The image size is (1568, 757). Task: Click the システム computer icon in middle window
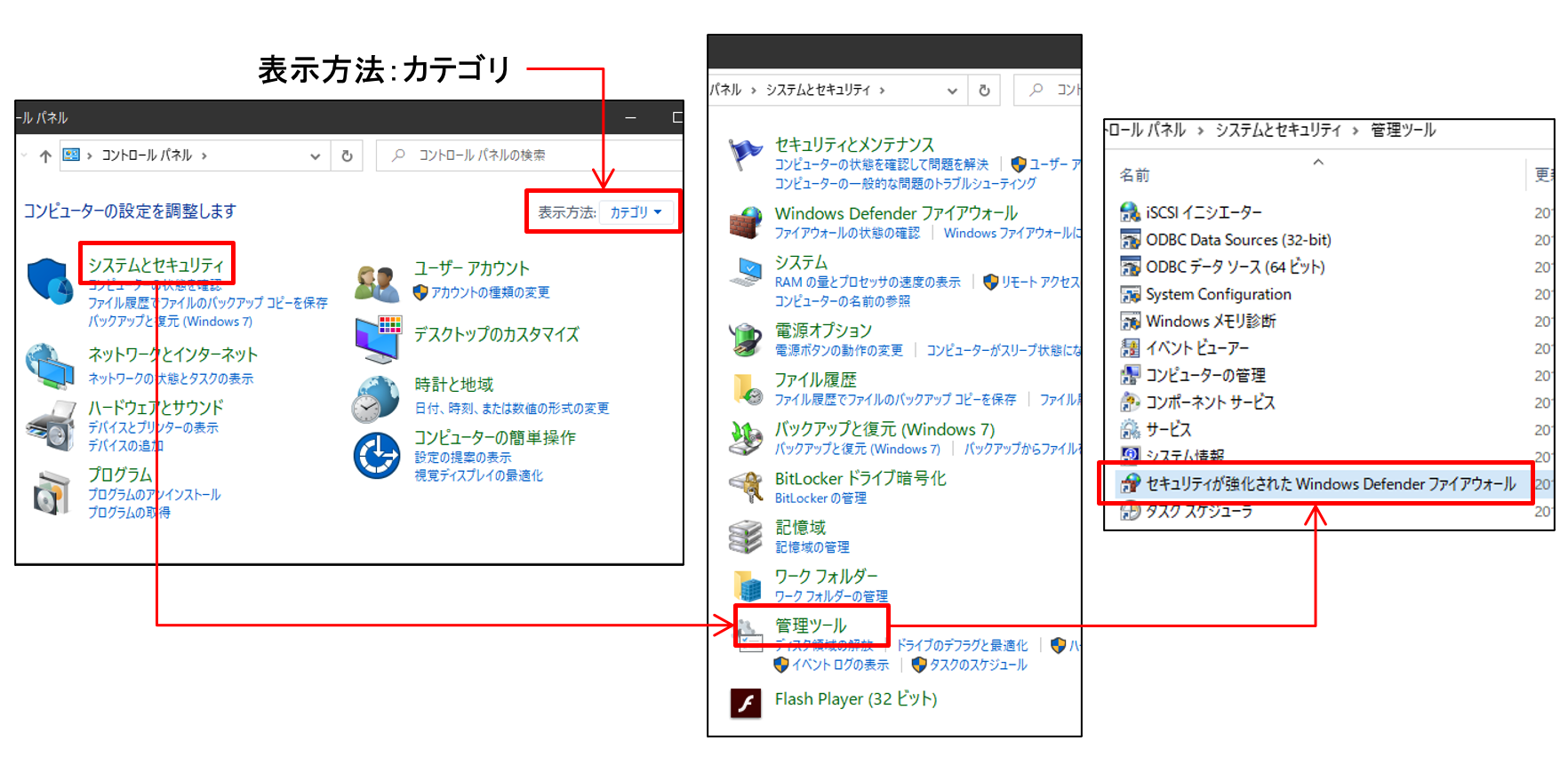point(746,271)
